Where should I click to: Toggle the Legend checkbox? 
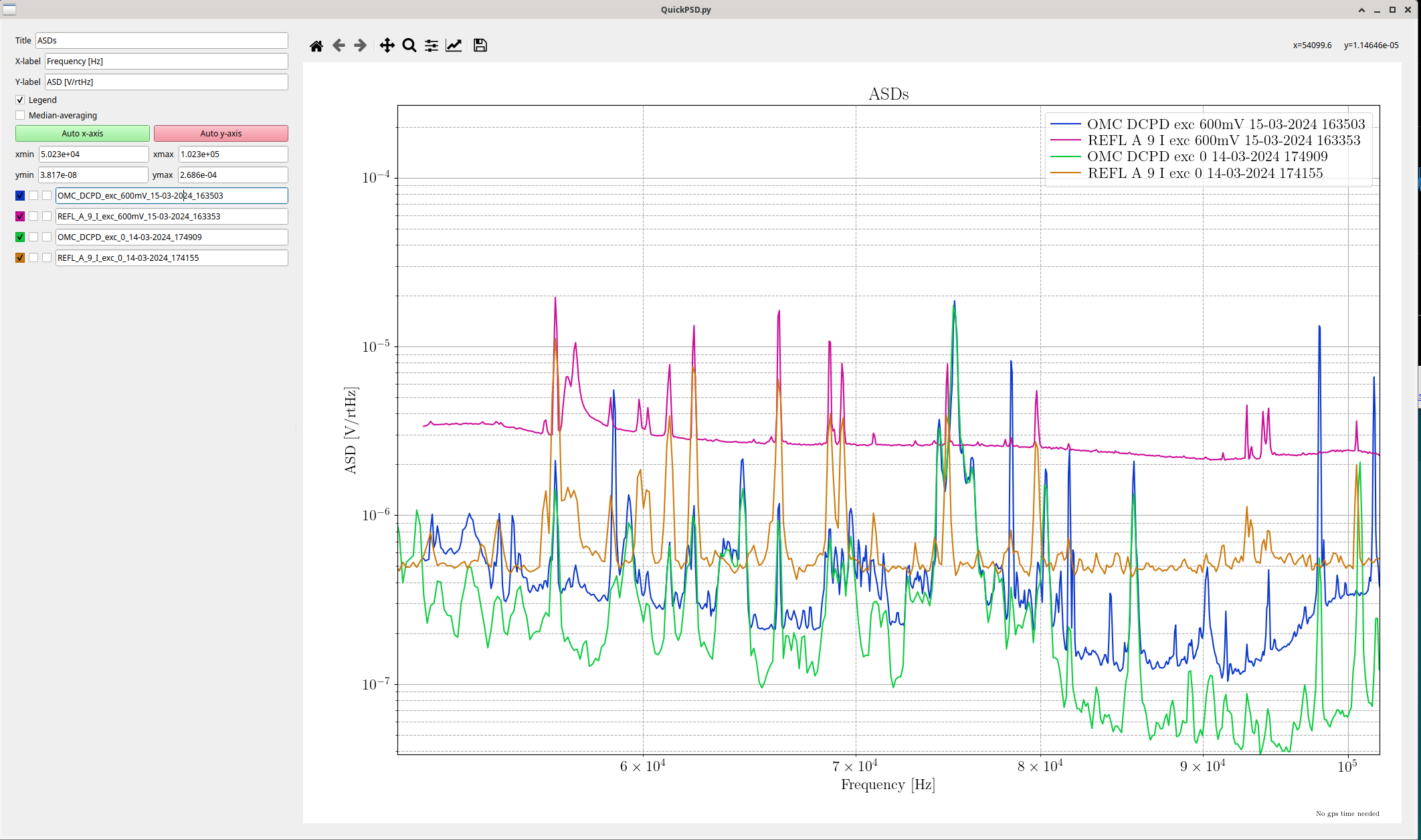pos(20,100)
